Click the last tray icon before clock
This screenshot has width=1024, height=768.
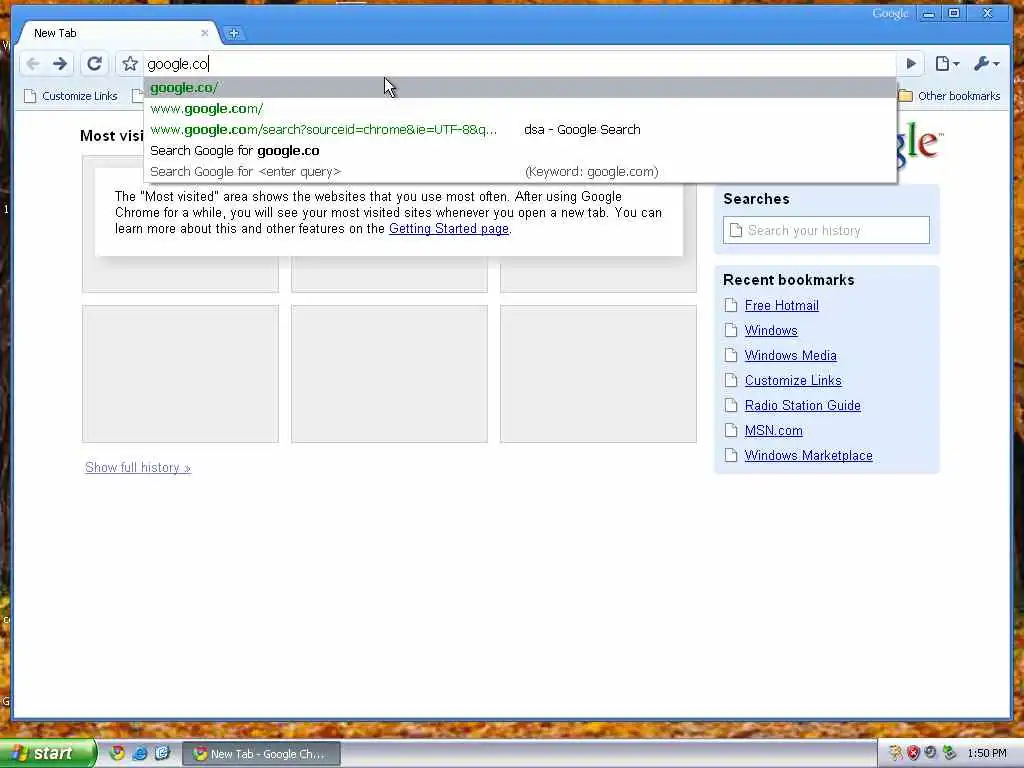point(949,754)
